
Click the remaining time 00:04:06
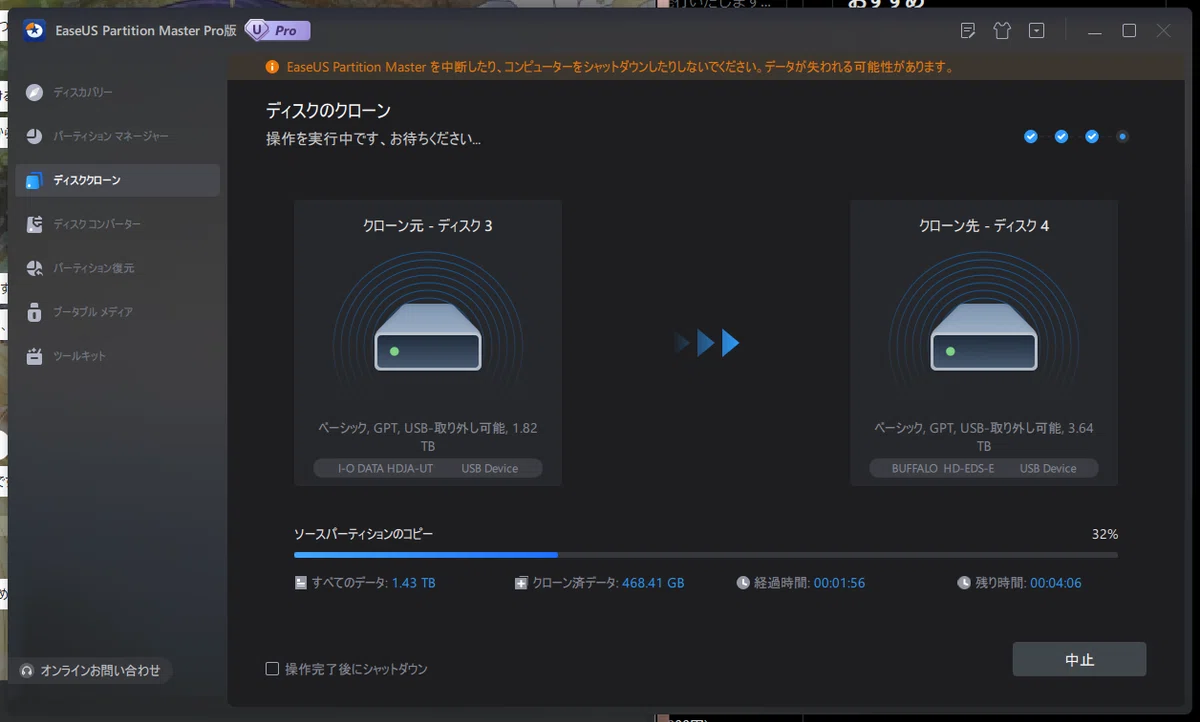click(x=1056, y=583)
